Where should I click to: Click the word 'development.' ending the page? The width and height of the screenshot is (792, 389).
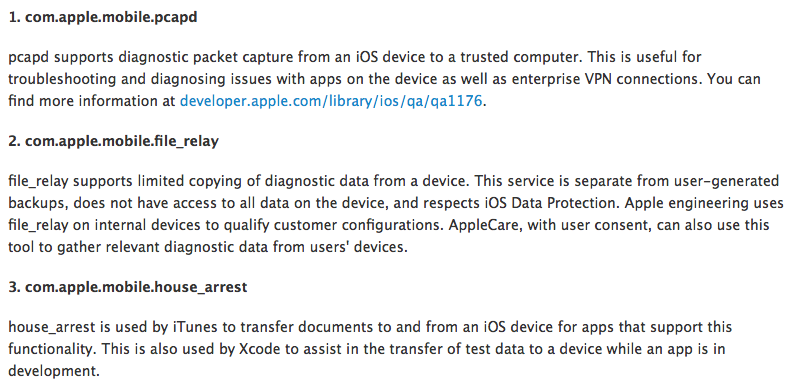pyautogui.click(x=54, y=371)
